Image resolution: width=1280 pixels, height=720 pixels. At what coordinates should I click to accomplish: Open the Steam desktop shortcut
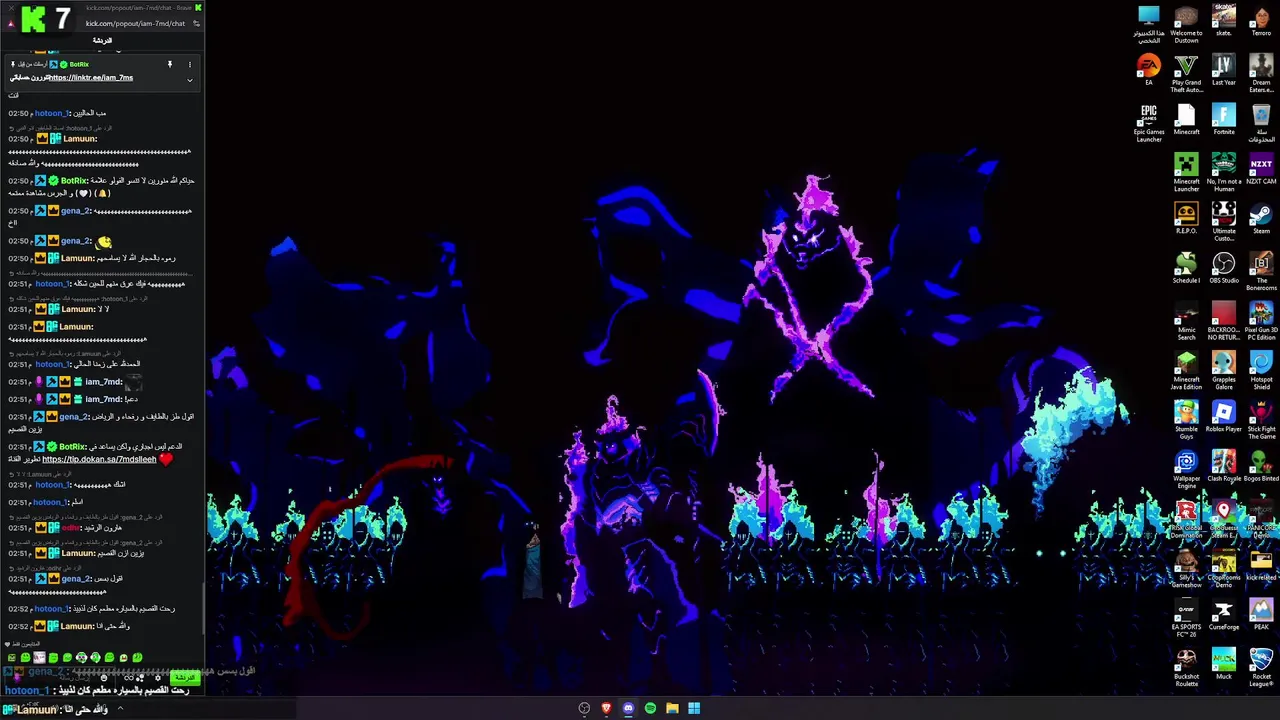[x=1261, y=218]
